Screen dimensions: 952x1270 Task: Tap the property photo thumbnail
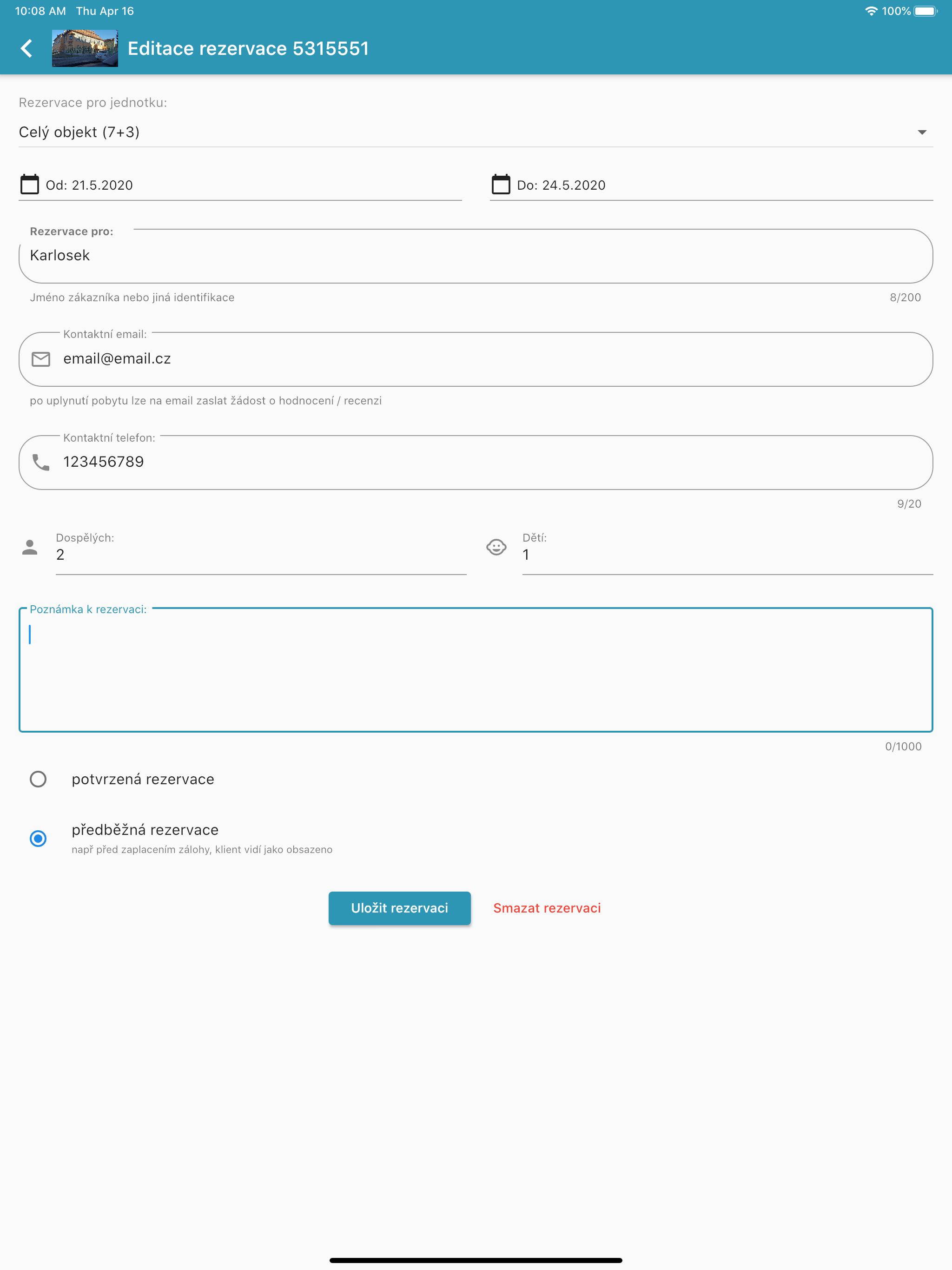click(x=85, y=48)
